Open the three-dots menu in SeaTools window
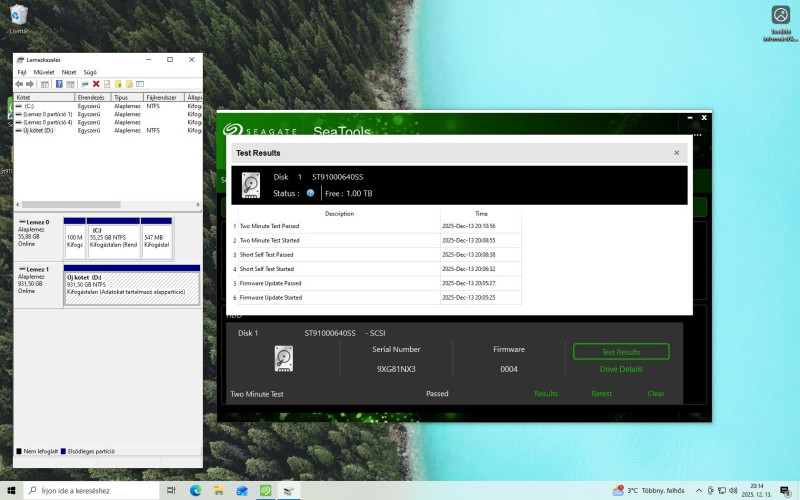800x500 pixels. [697, 135]
